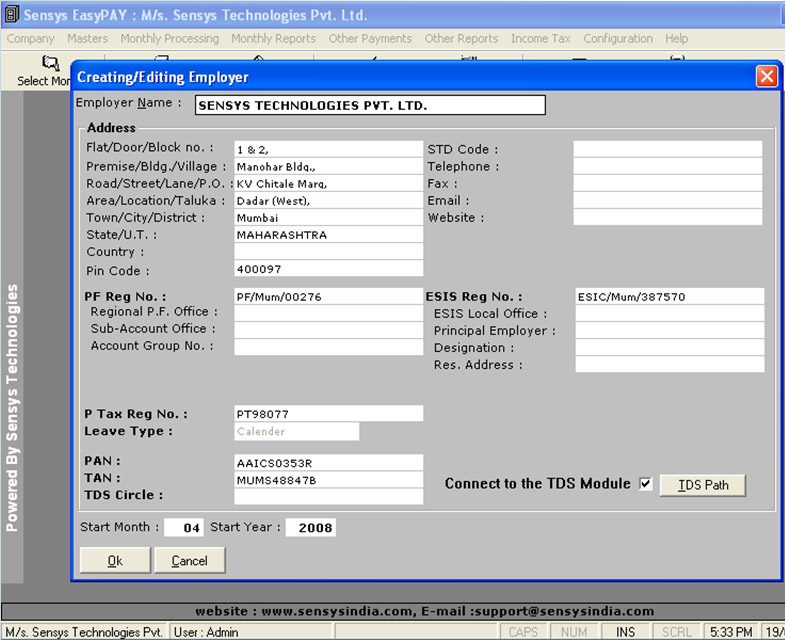
Task: Click the ESIS Local Office field
Action: pos(670,313)
